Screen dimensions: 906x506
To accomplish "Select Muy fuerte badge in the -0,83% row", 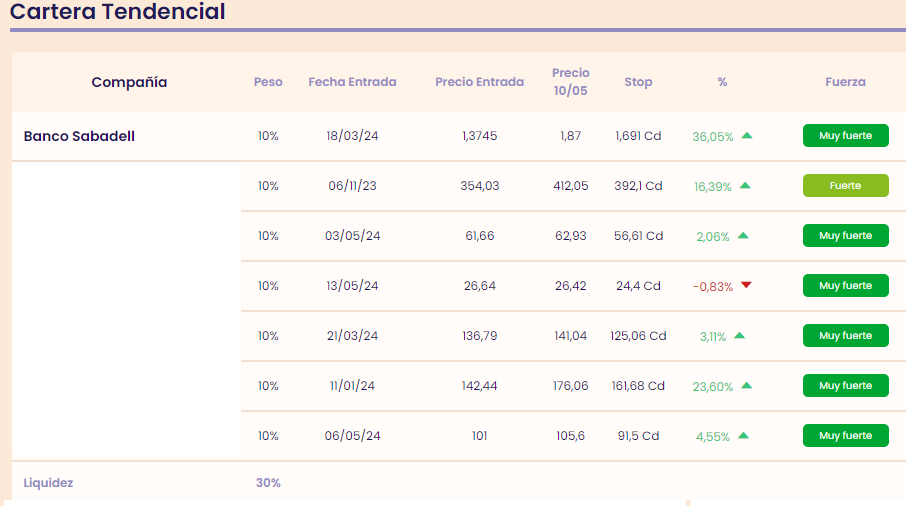I will (845, 286).
